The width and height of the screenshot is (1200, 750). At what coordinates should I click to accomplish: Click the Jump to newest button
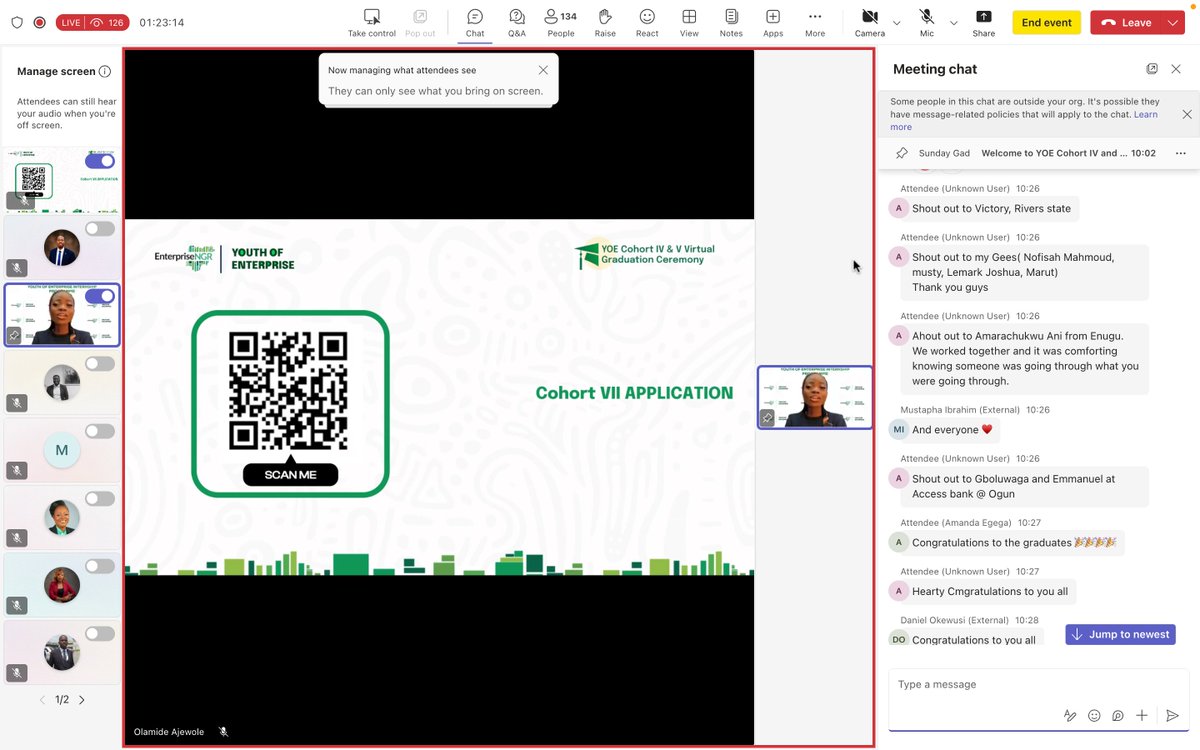(1120, 634)
